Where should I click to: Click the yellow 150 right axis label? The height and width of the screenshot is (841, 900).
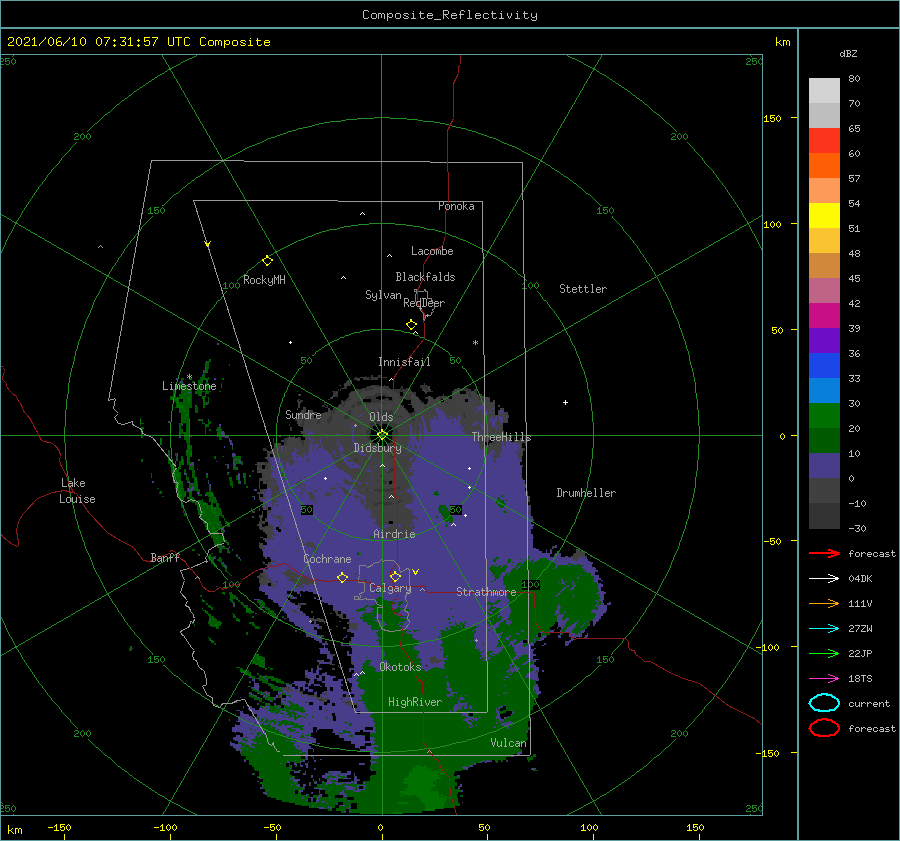772,118
